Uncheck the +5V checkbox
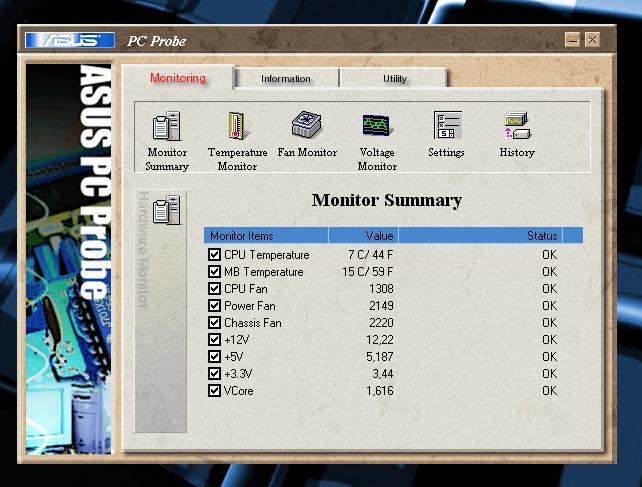Image resolution: width=642 pixels, height=487 pixels. [x=214, y=356]
